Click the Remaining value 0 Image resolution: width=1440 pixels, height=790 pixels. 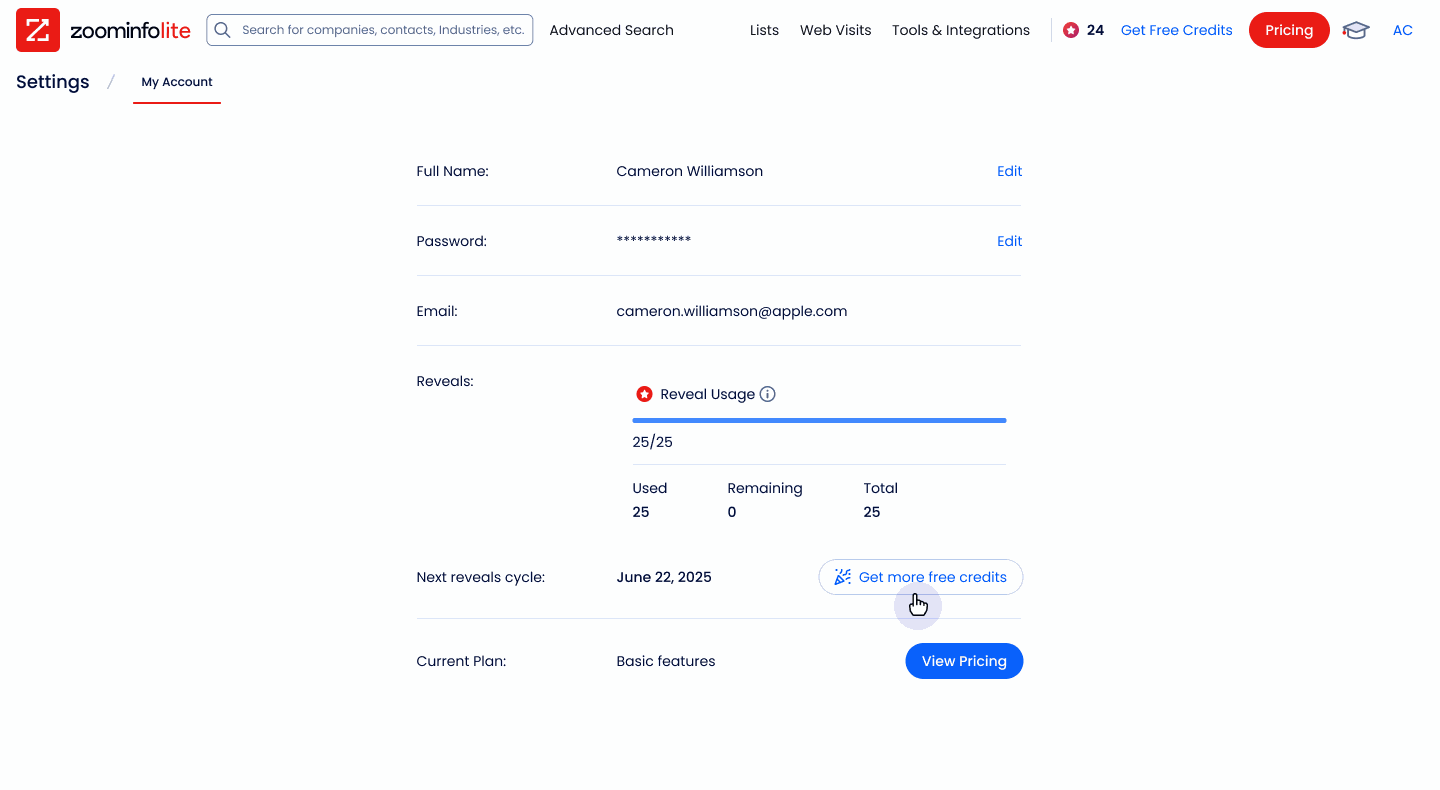pyautogui.click(x=732, y=512)
